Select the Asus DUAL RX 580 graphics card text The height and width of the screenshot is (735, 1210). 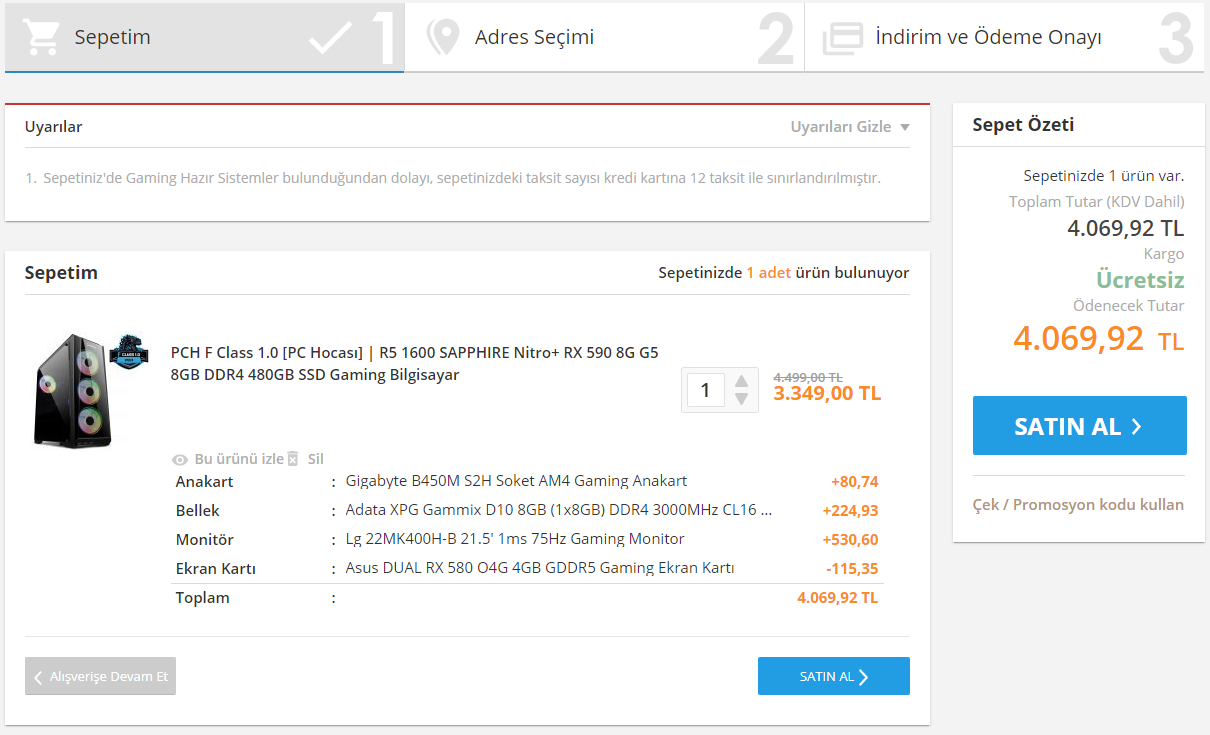[x=540, y=568]
